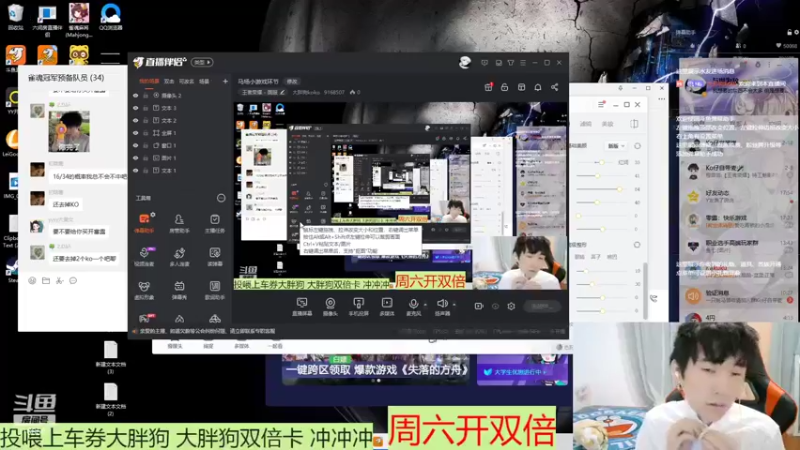Open the 弹幕秀 tool

(179, 290)
